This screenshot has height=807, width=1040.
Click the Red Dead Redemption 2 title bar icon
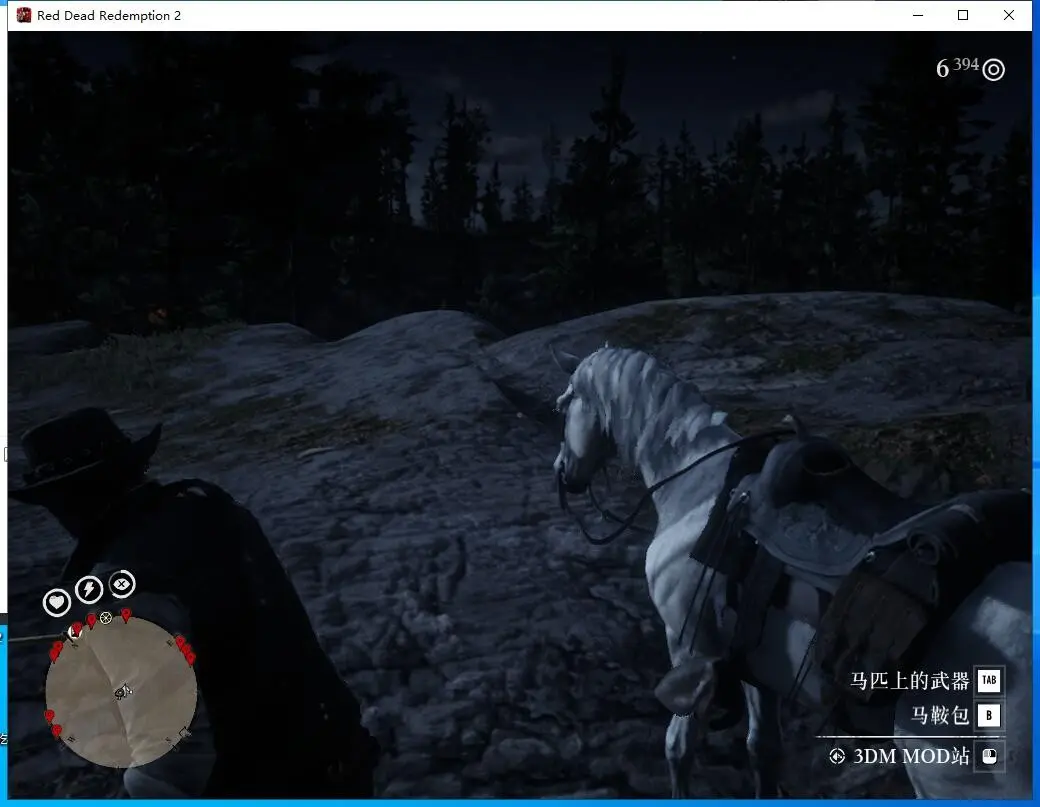click(x=24, y=15)
